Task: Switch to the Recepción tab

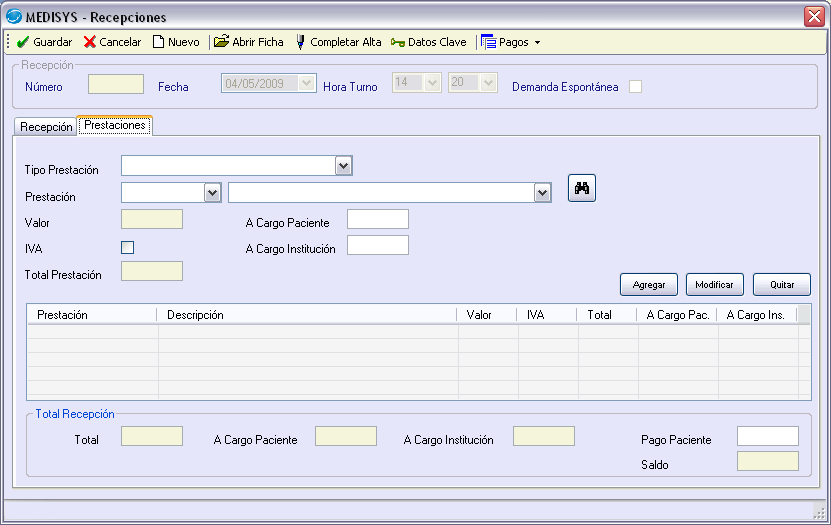Action: [x=46, y=127]
